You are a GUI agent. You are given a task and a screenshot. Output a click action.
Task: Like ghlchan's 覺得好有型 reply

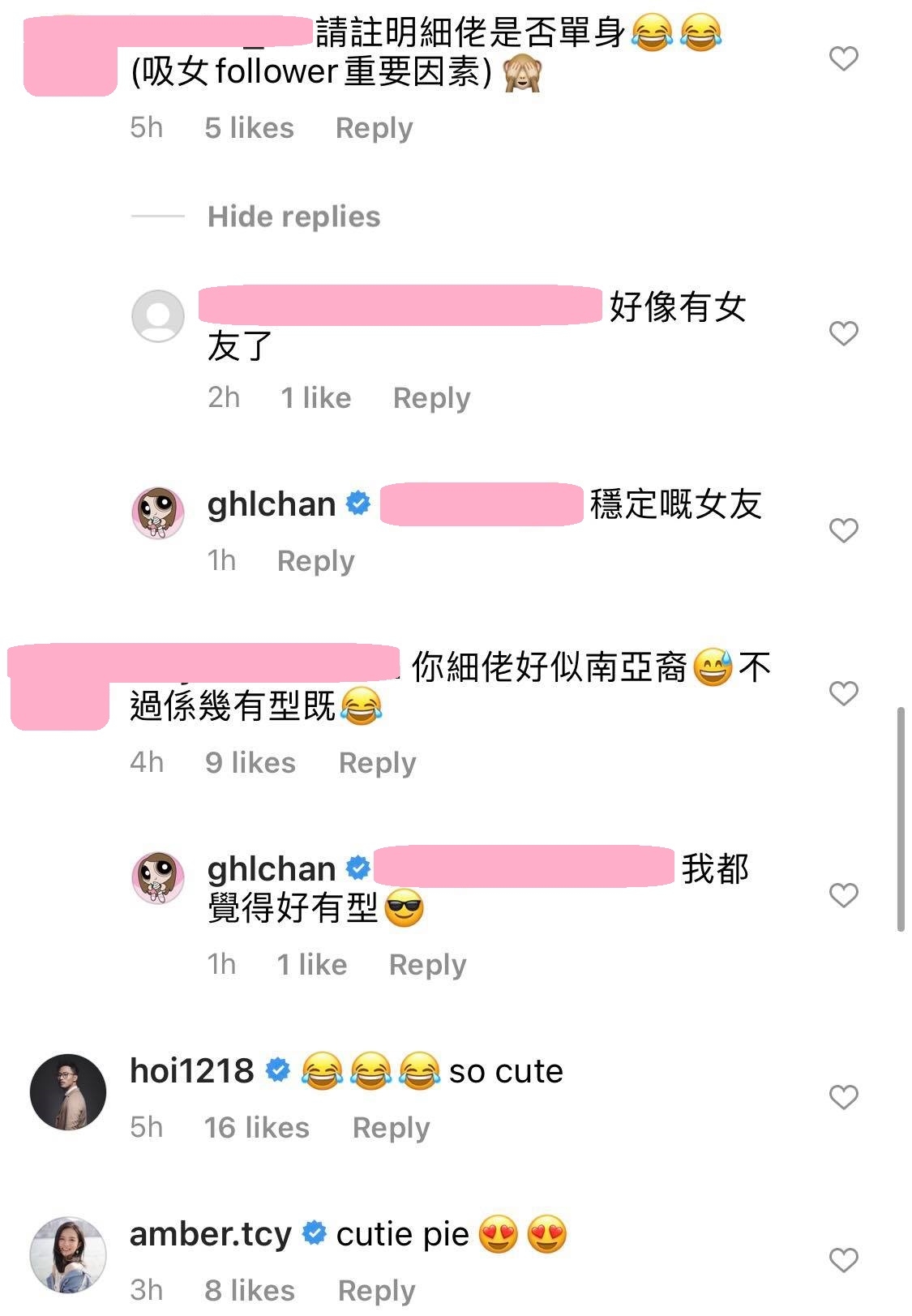pyautogui.click(x=843, y=895)
